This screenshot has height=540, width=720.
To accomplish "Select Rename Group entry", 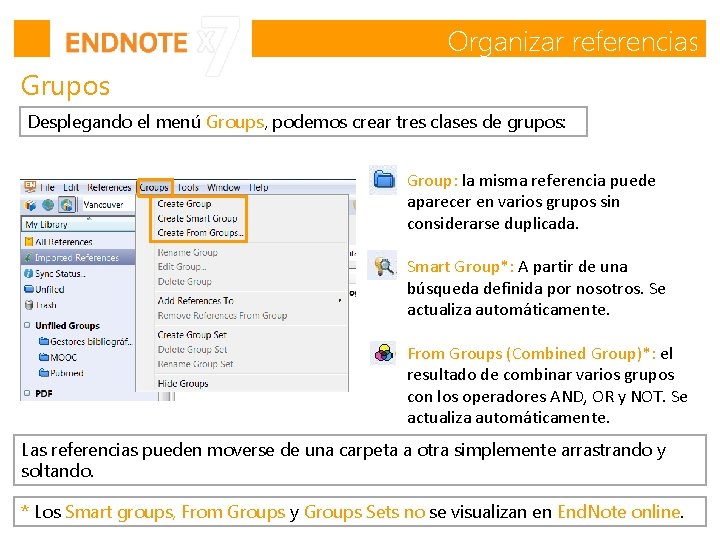I will [187, 252].
